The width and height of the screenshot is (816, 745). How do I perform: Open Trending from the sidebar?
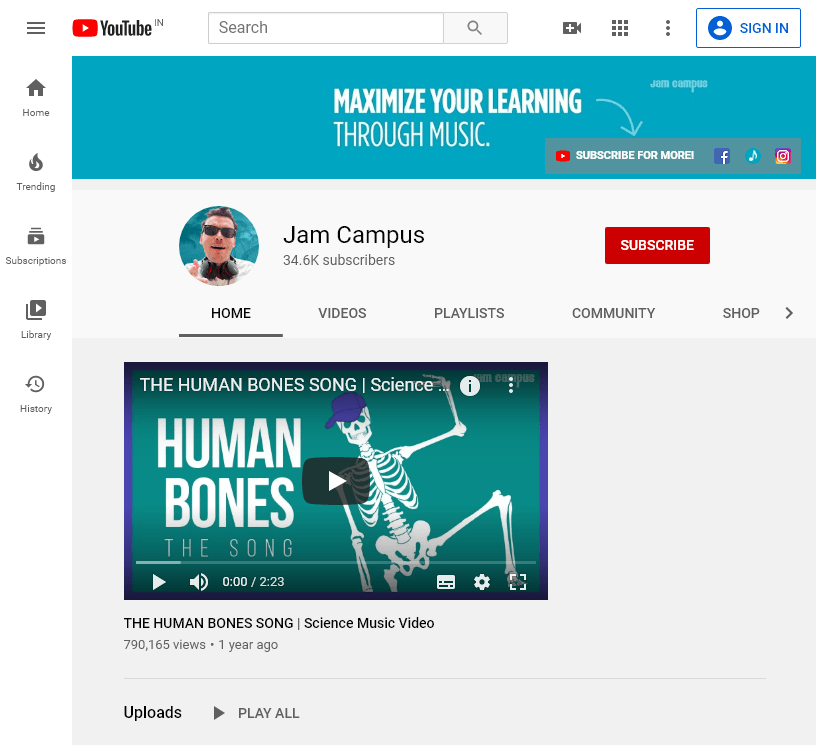tap(36, 172)
